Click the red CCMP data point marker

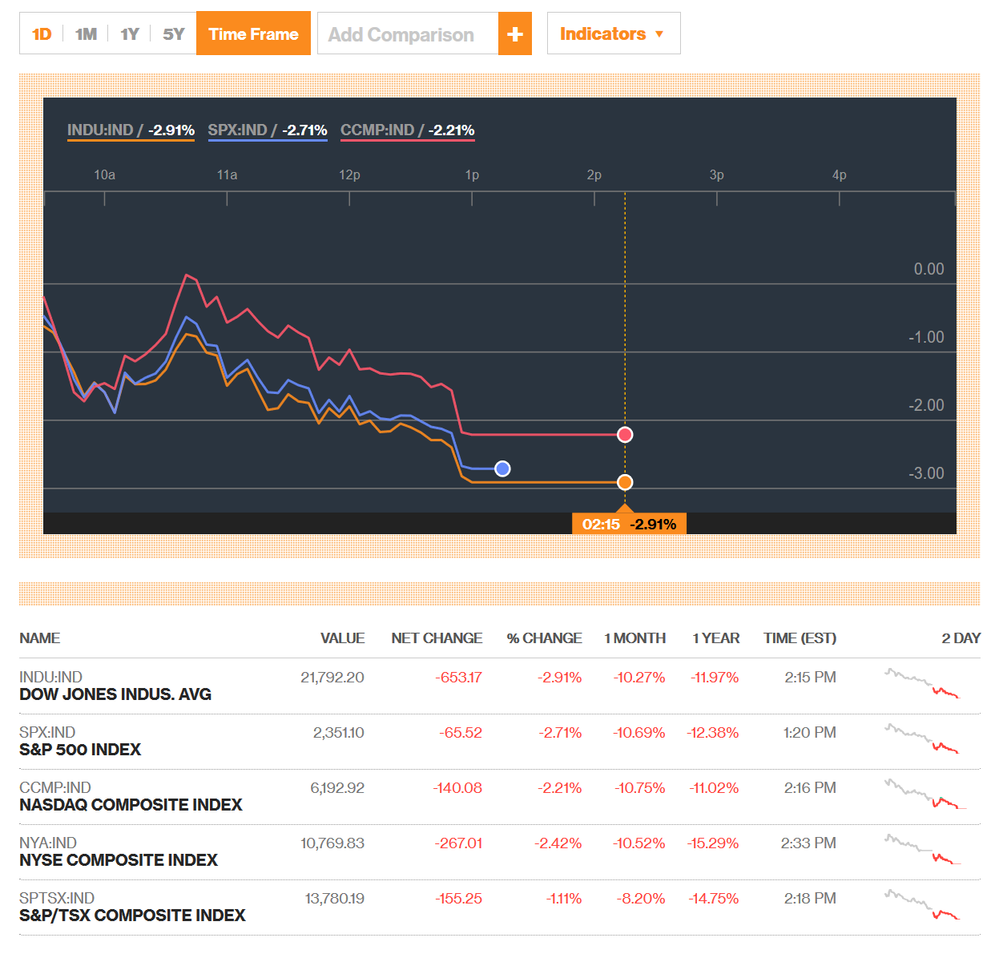point(625,434)
